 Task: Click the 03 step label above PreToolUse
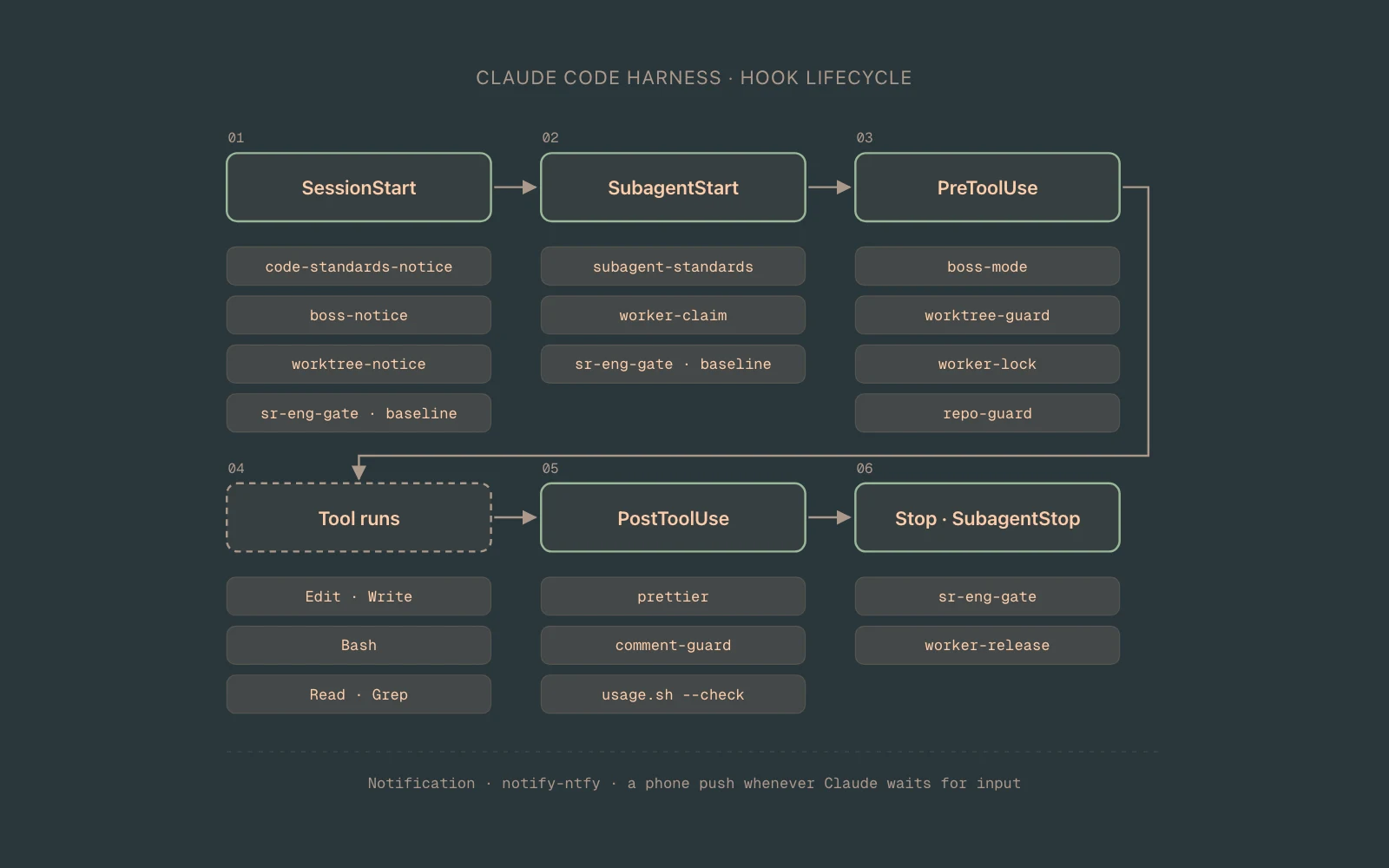click(x=865, y=137)
